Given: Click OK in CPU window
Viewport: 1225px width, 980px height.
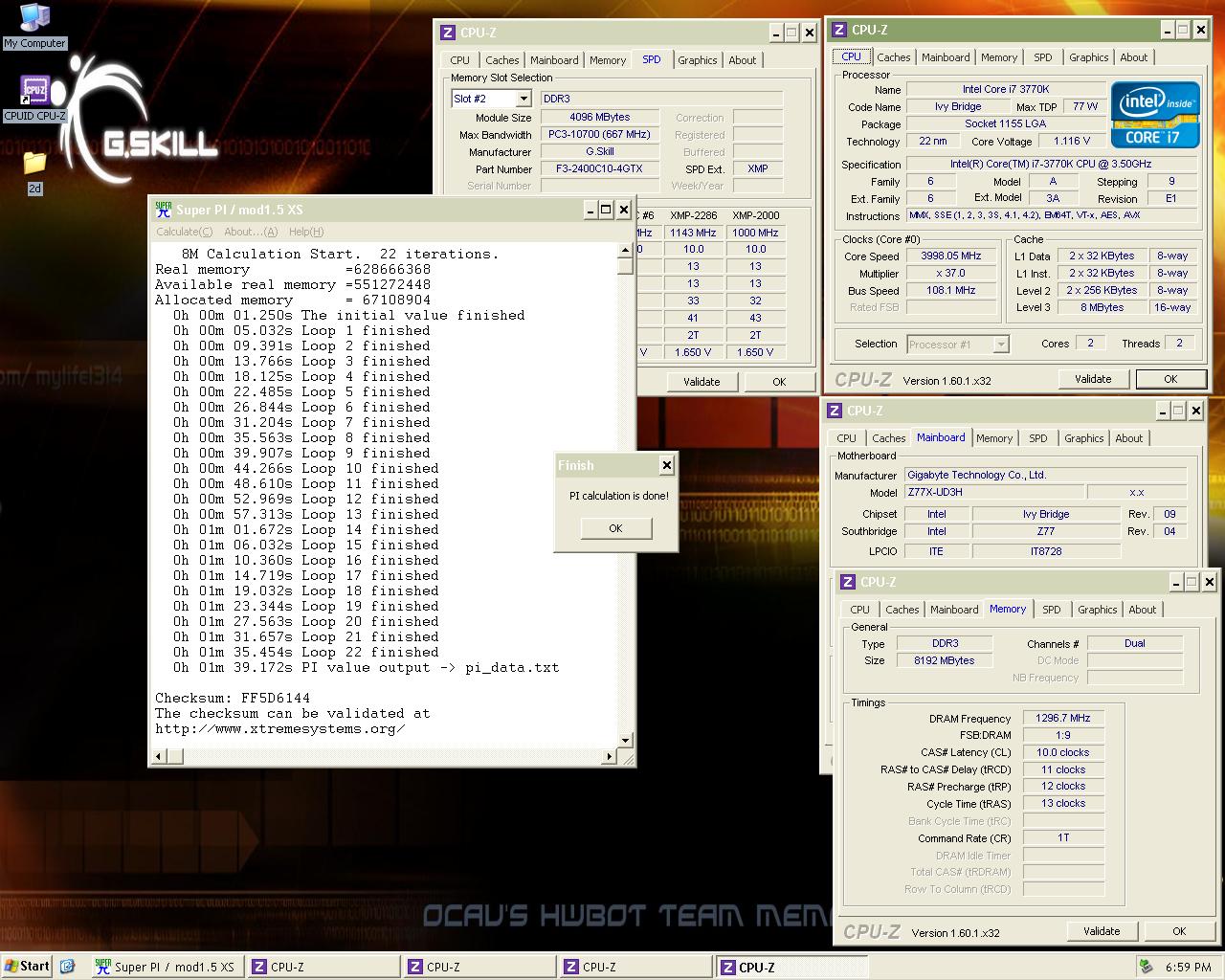Looking at the screenshot, I should point(1170,379).
